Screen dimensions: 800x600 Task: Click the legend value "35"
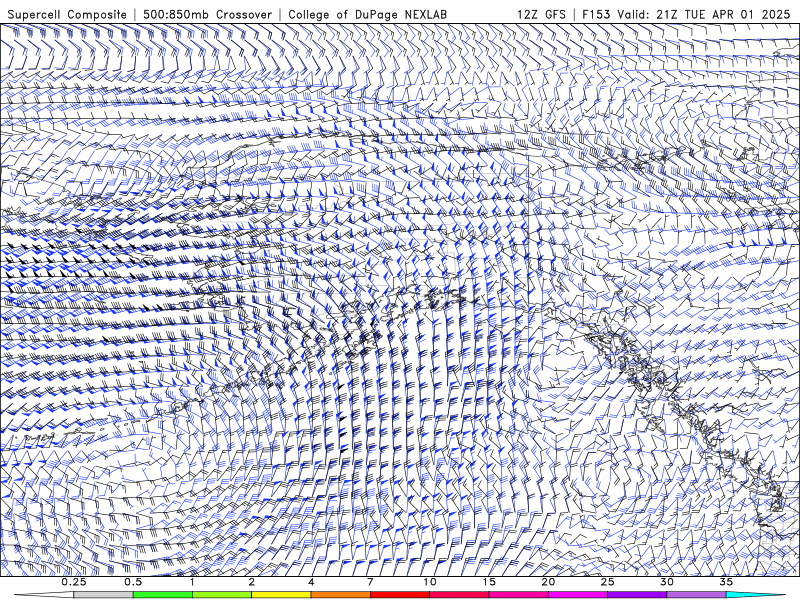(x=726, y=582)
